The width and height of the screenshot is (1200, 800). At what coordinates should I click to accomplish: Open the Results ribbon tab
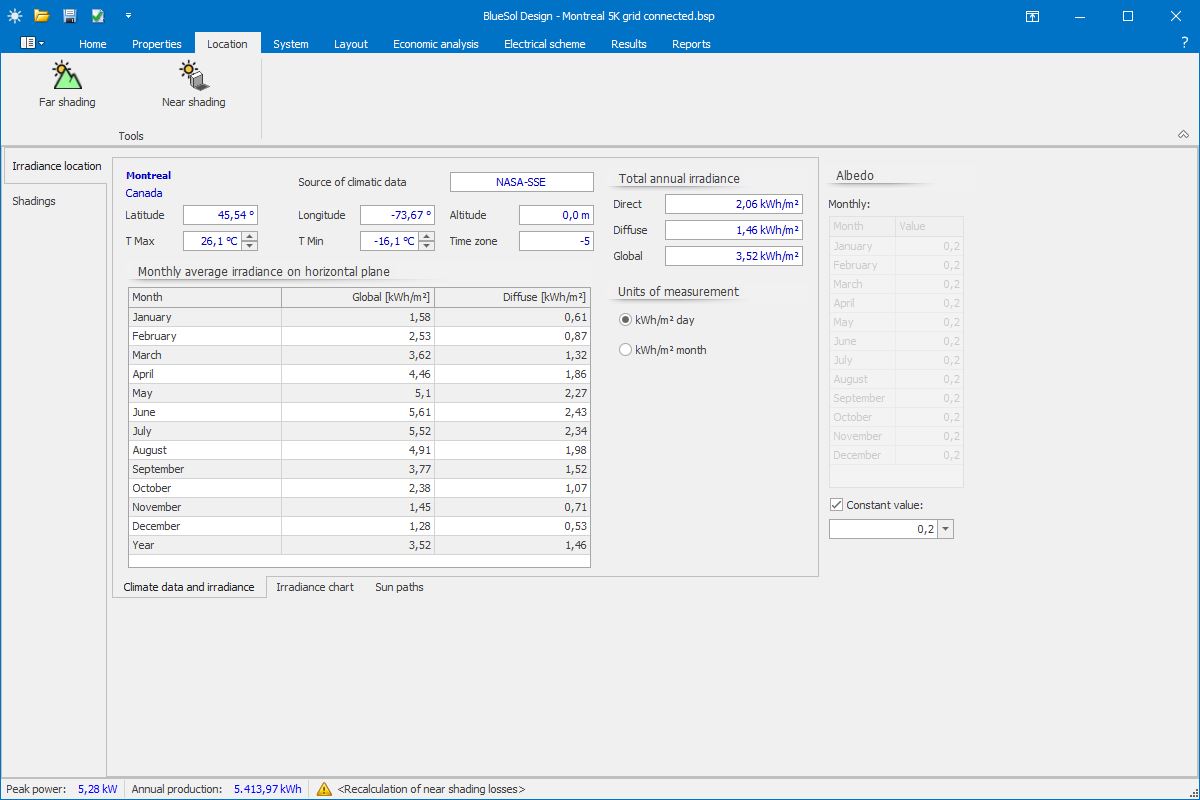click(x=629, y=44)
